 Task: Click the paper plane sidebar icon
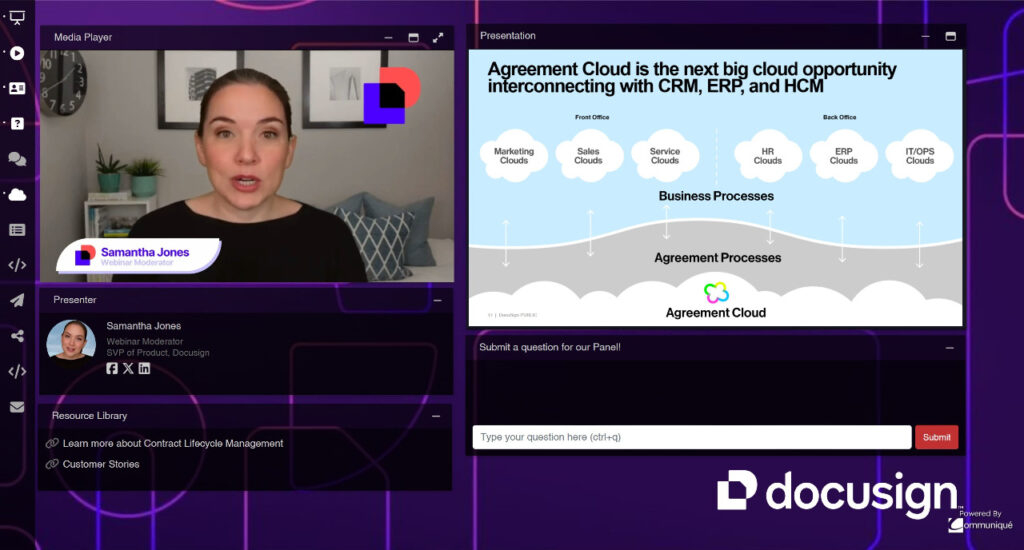coord(18,300)
